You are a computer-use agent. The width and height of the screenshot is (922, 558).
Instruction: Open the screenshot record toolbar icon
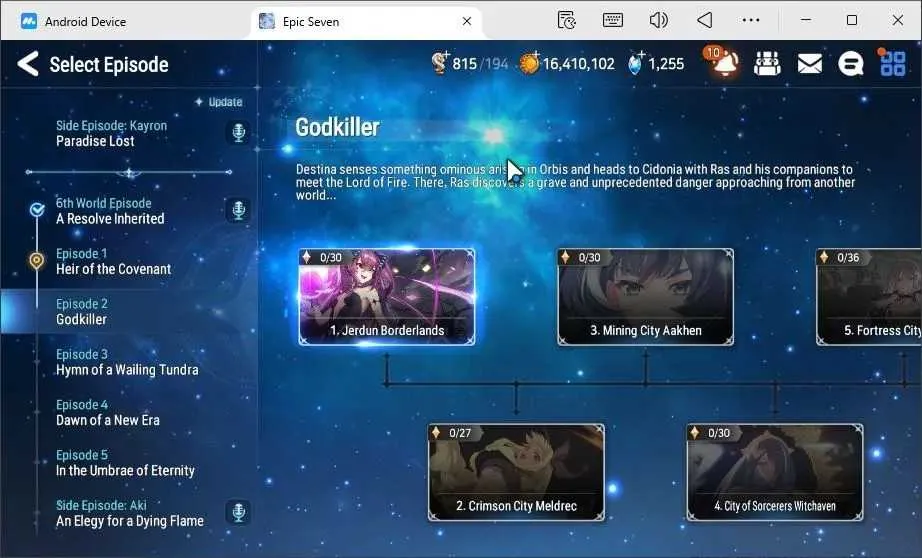click(x=566, y=21)
